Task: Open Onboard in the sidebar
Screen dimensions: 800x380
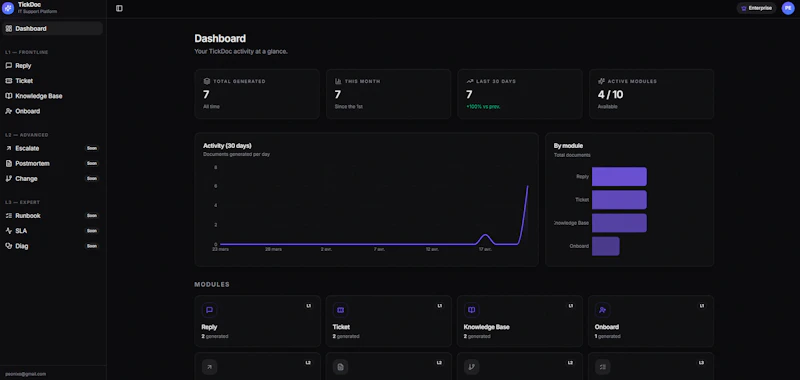Action: coord(53,111)
